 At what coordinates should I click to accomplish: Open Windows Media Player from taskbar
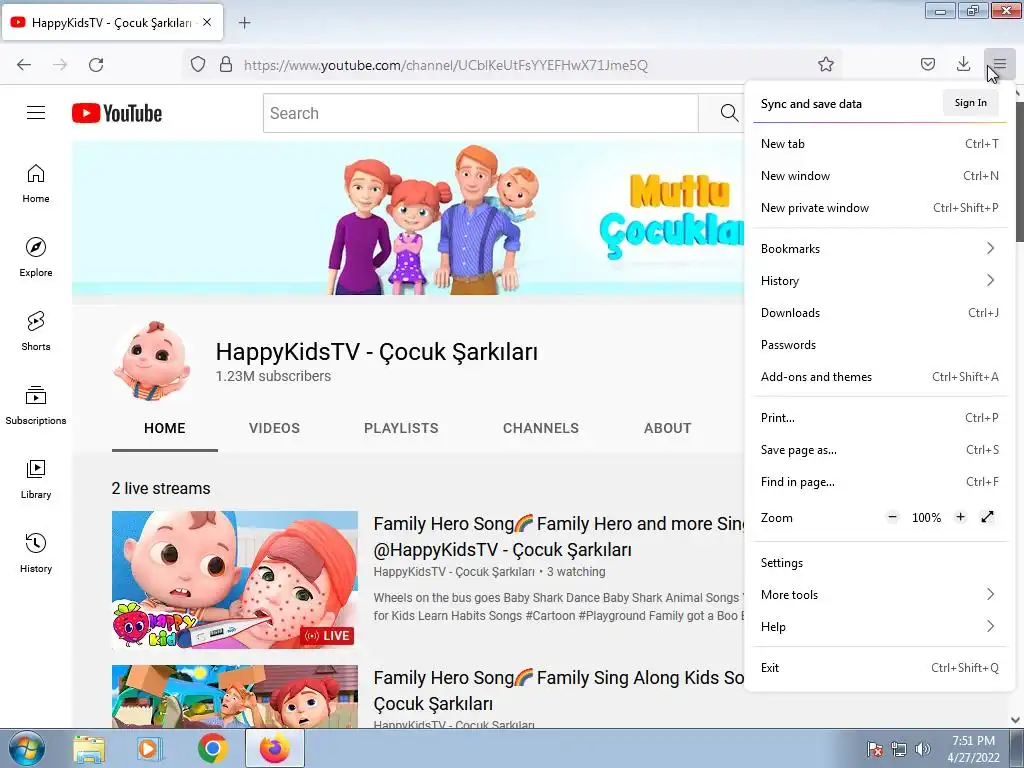149,749
